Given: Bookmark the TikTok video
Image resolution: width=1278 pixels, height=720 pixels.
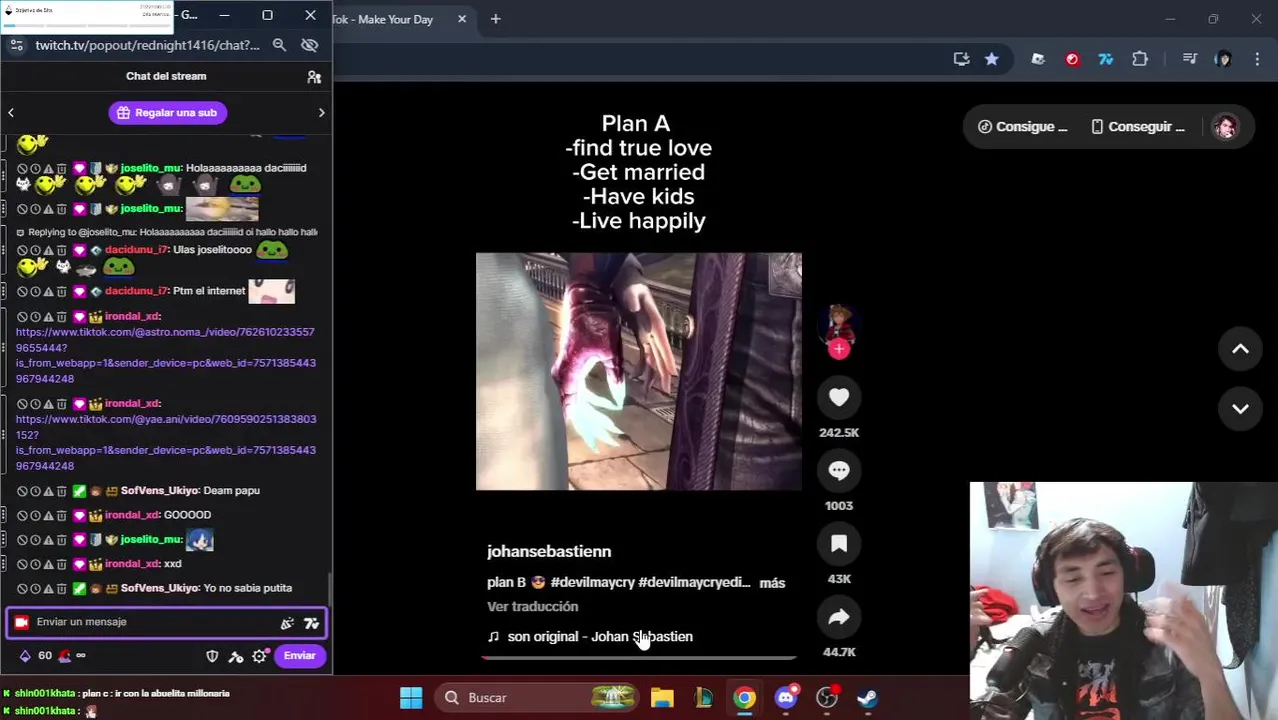Looking at the screenshot, I should pyautogui.click(x=839, y=544).
